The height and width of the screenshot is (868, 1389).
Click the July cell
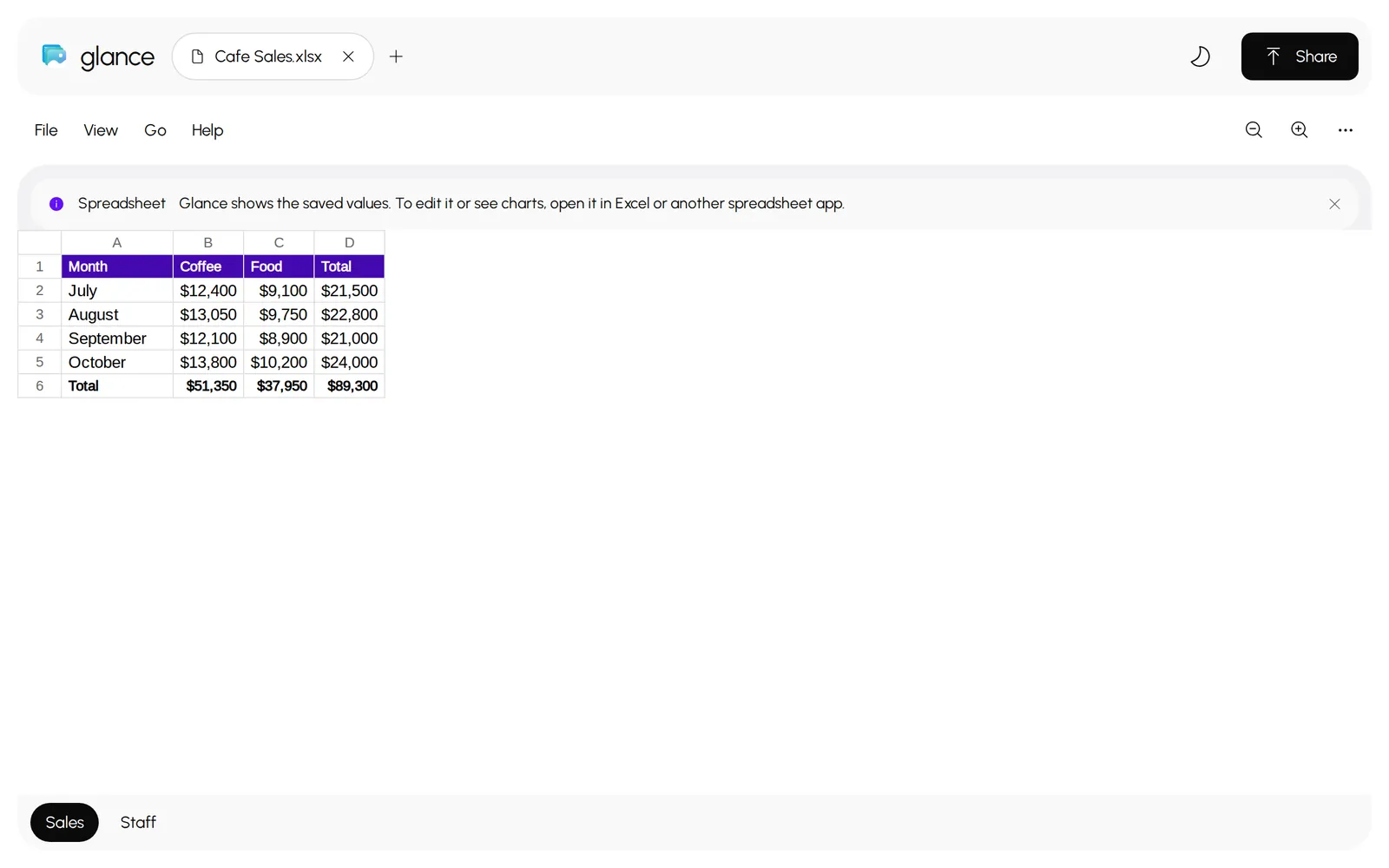pos(117,291)
